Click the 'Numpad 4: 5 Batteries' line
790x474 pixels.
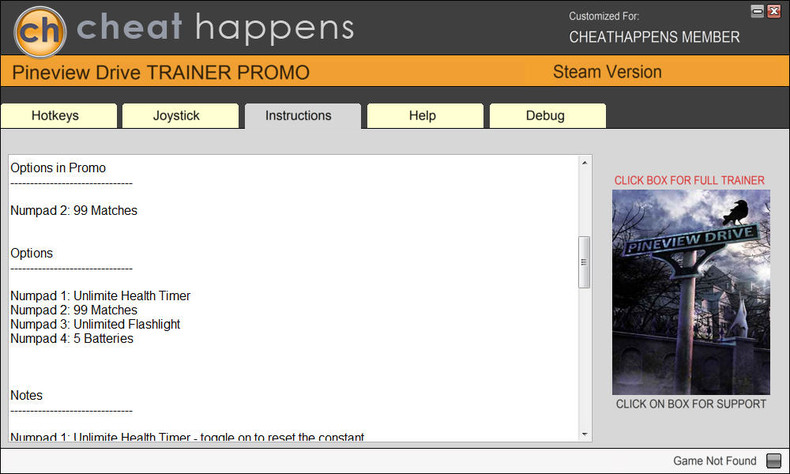coord(72,338)
